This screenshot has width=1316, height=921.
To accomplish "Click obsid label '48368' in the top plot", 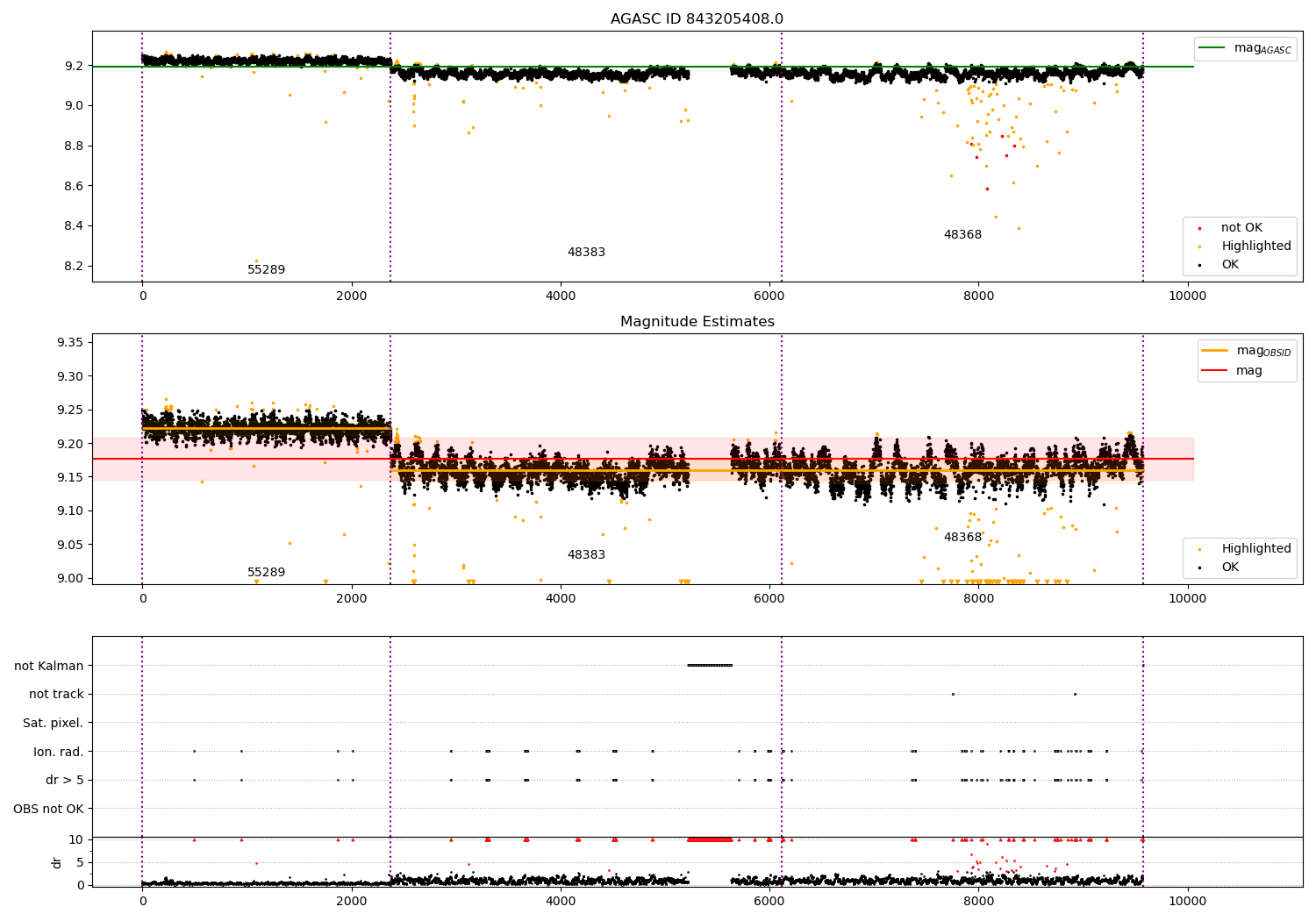I will point(962,235).
